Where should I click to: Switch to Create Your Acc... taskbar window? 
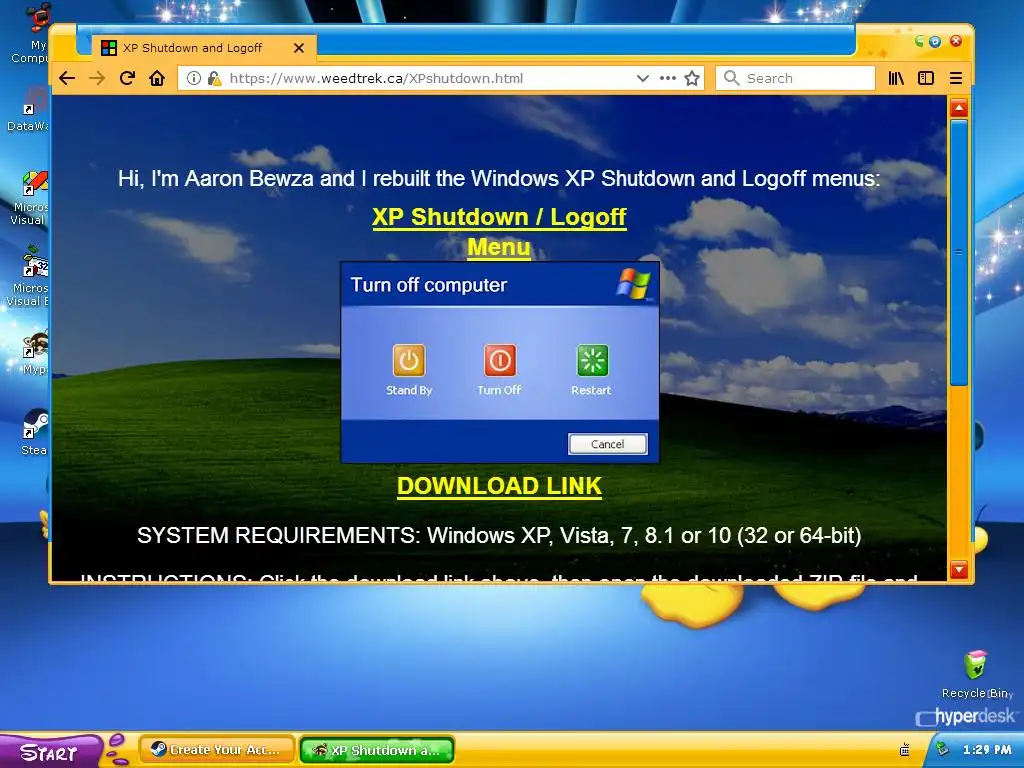(x=217, y=750)
